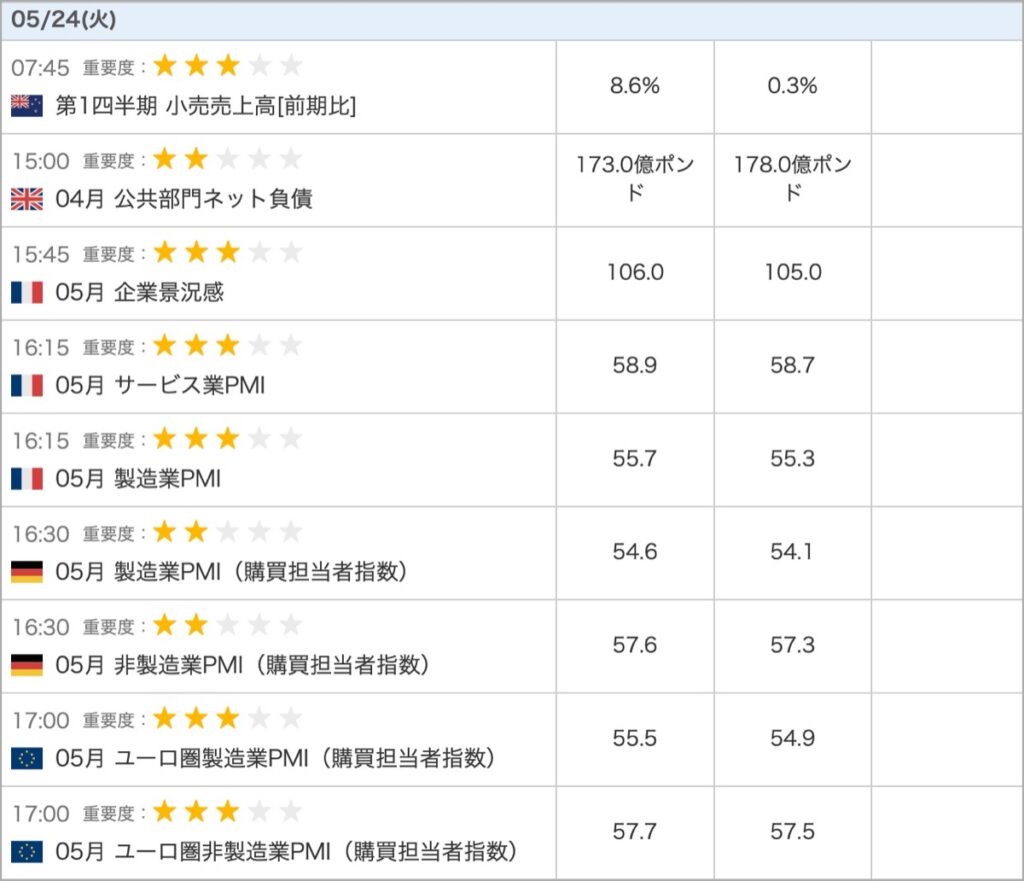Open 05月 企業景況感 event
The width and height of the screenshot is (1024, 881).
(140, 293)
